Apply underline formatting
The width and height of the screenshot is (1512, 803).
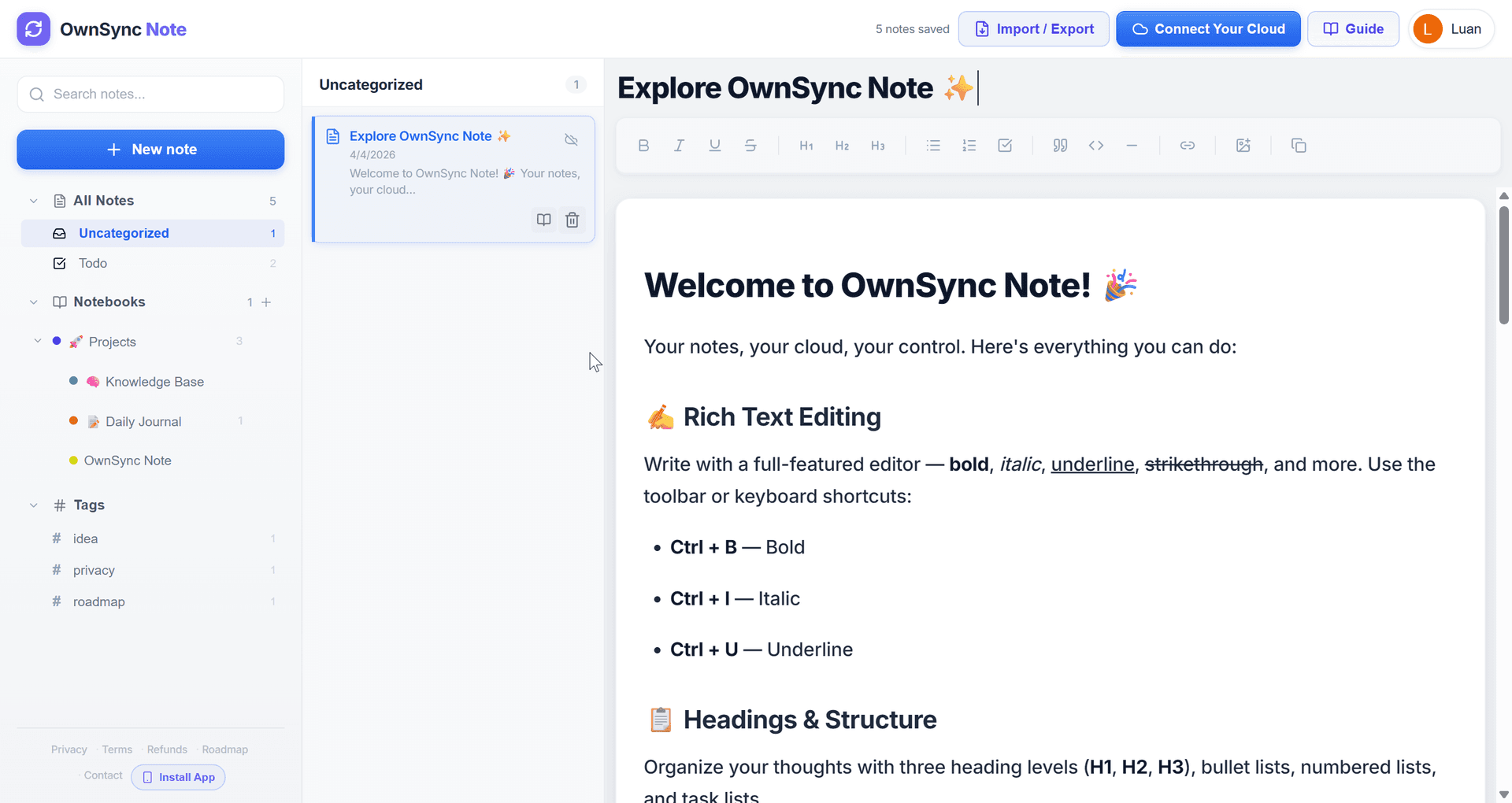click(715, 146)
